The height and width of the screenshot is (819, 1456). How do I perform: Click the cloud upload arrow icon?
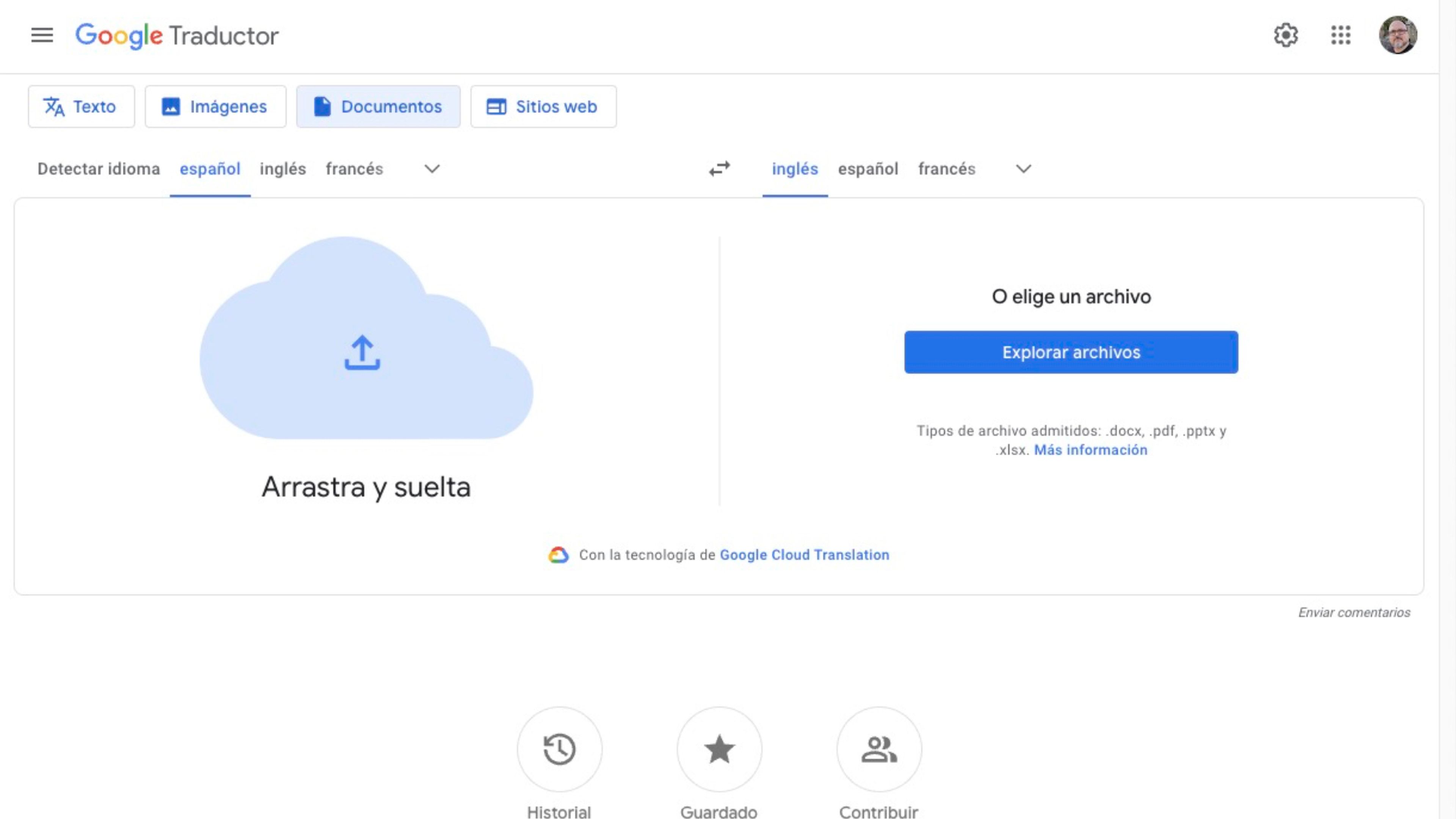click(362, 353)
